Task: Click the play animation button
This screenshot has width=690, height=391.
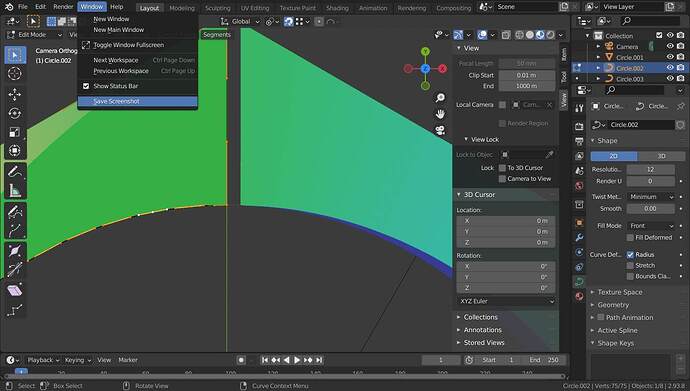Action: [x=297, y=360]
